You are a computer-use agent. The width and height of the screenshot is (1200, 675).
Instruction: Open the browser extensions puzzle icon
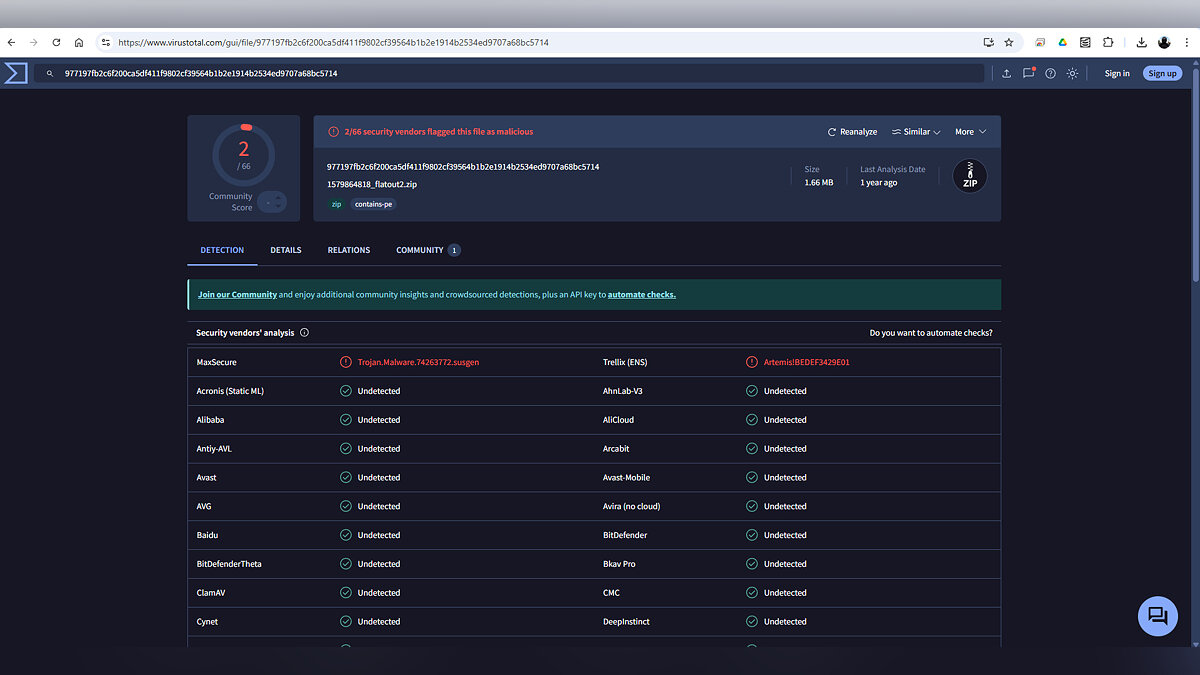coord(1108,43)
